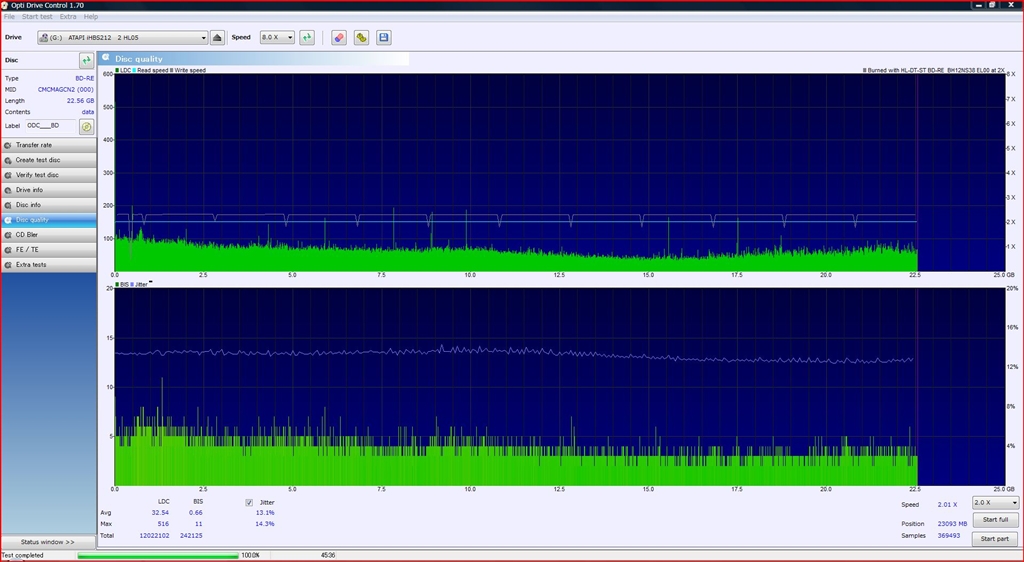Click the Start part button
The width and height of the screenshot is (1024, 562).
[x=995, y=539]
